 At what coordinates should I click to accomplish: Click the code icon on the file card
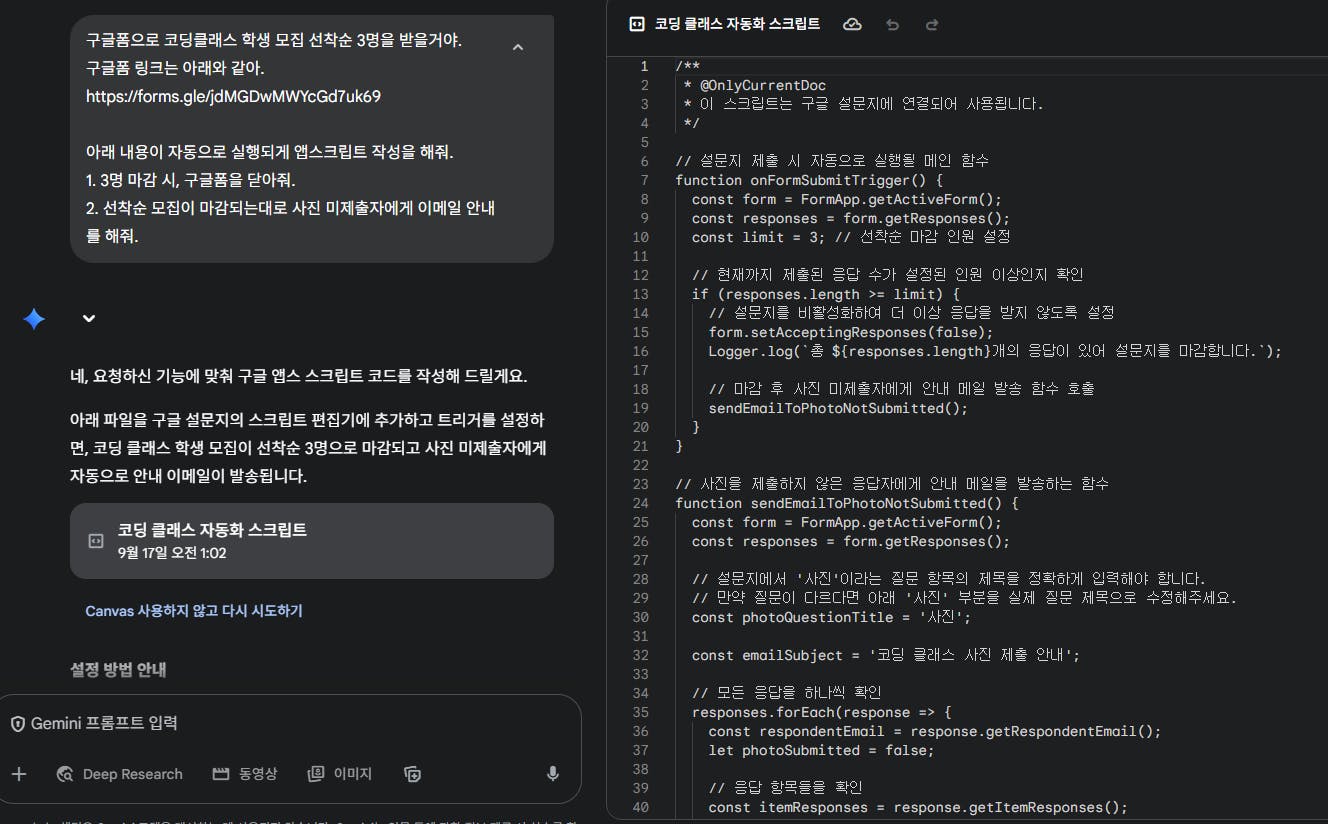tap(96, 541)
